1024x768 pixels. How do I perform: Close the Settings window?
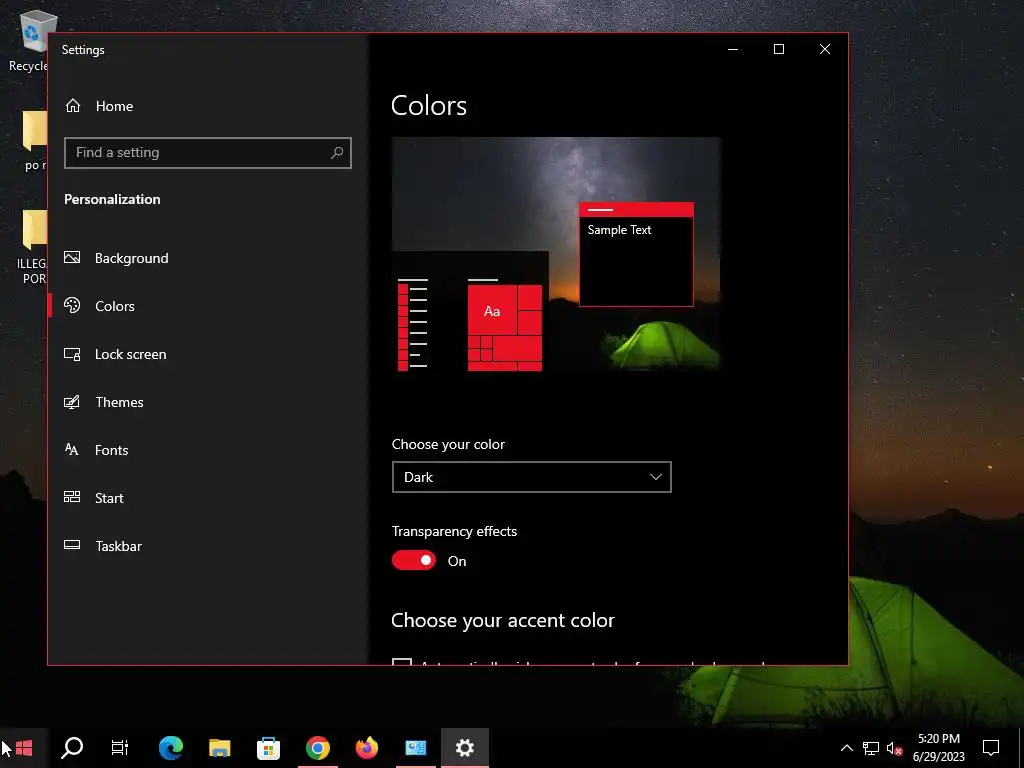(x=825, y=49)
